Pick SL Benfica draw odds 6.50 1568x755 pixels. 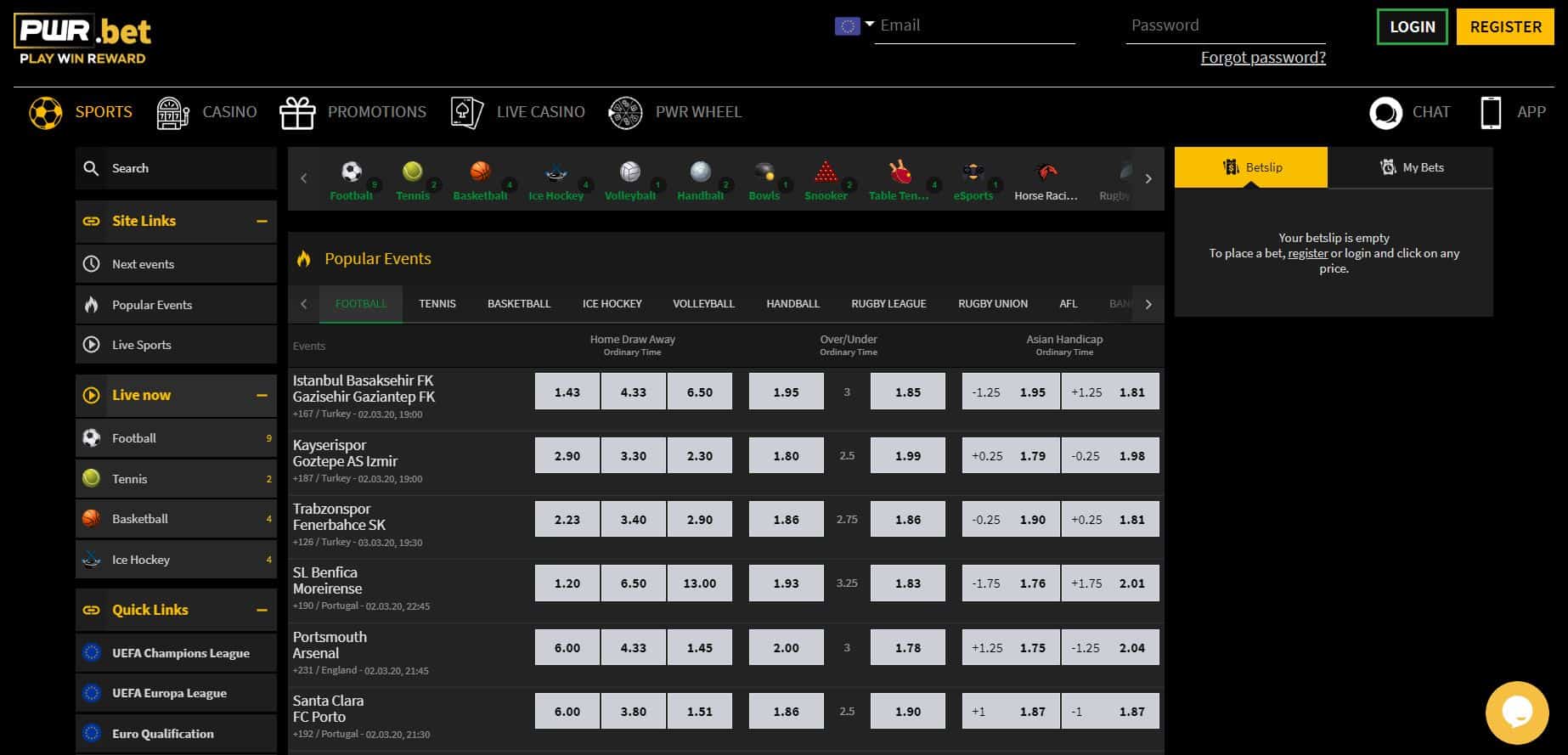click(x=634, y=583)
